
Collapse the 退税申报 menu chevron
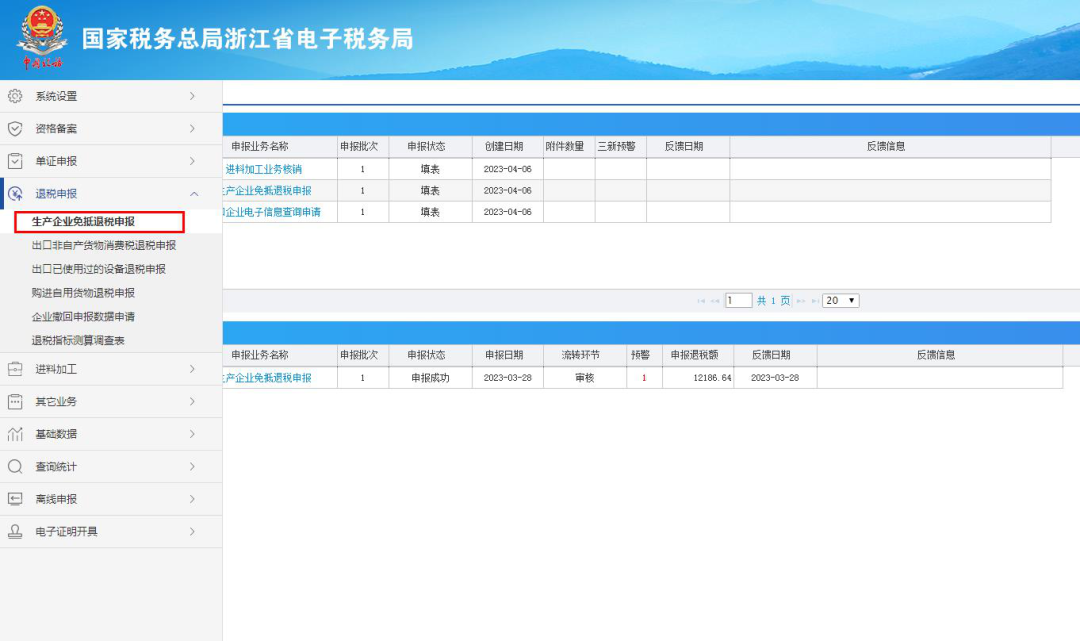[x=194, y=194]
